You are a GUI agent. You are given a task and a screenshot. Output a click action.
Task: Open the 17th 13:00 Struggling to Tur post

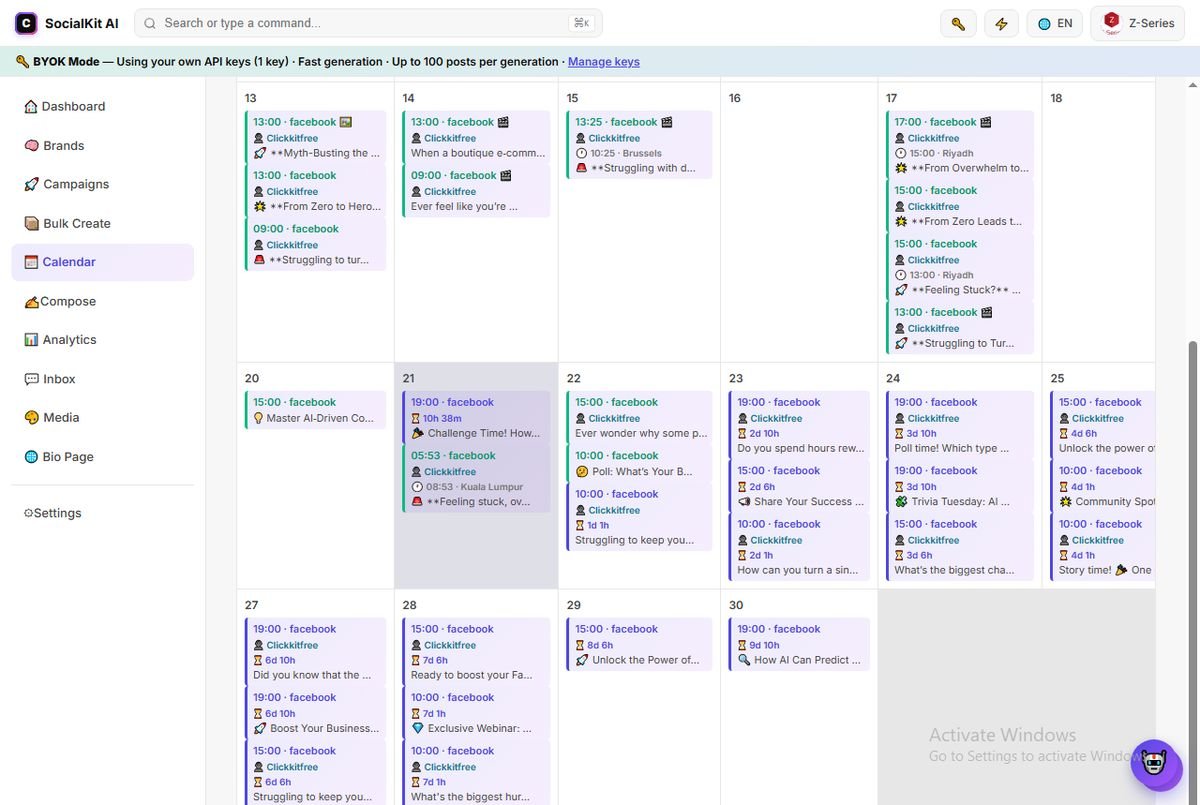(961, 328)
